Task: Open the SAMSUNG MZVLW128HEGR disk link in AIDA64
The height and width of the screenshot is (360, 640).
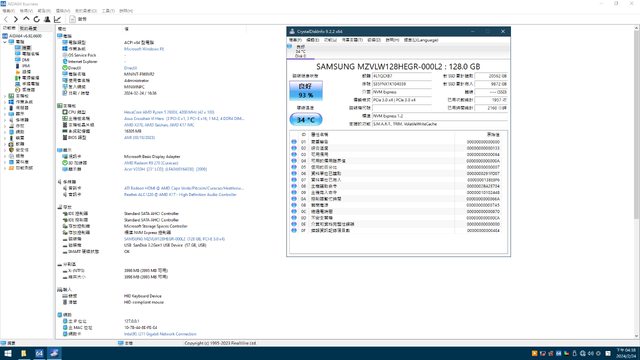Action: (x=174, y=239)
